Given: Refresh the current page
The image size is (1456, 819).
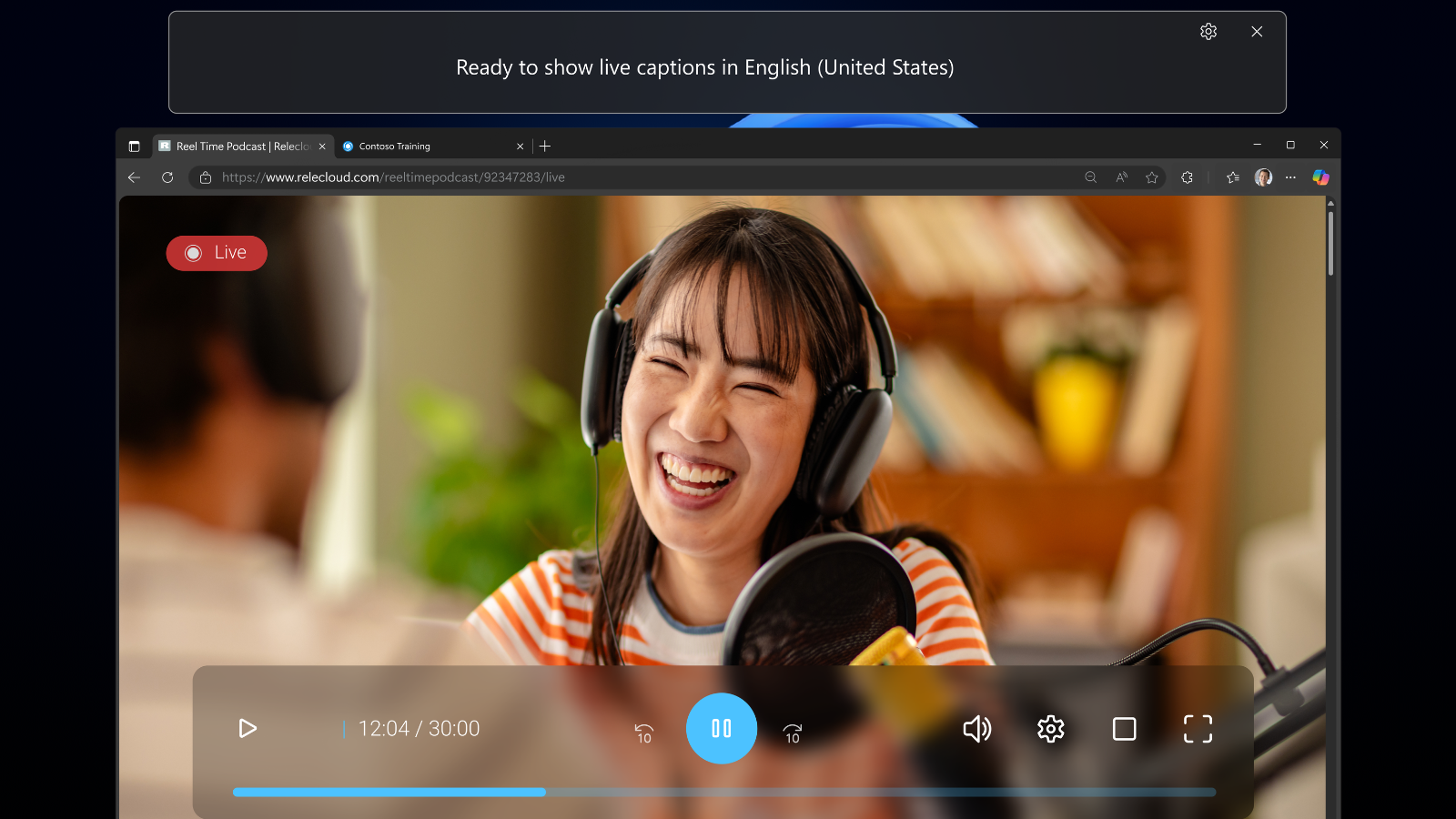Looking at the screenshot, I should point(167,177).
